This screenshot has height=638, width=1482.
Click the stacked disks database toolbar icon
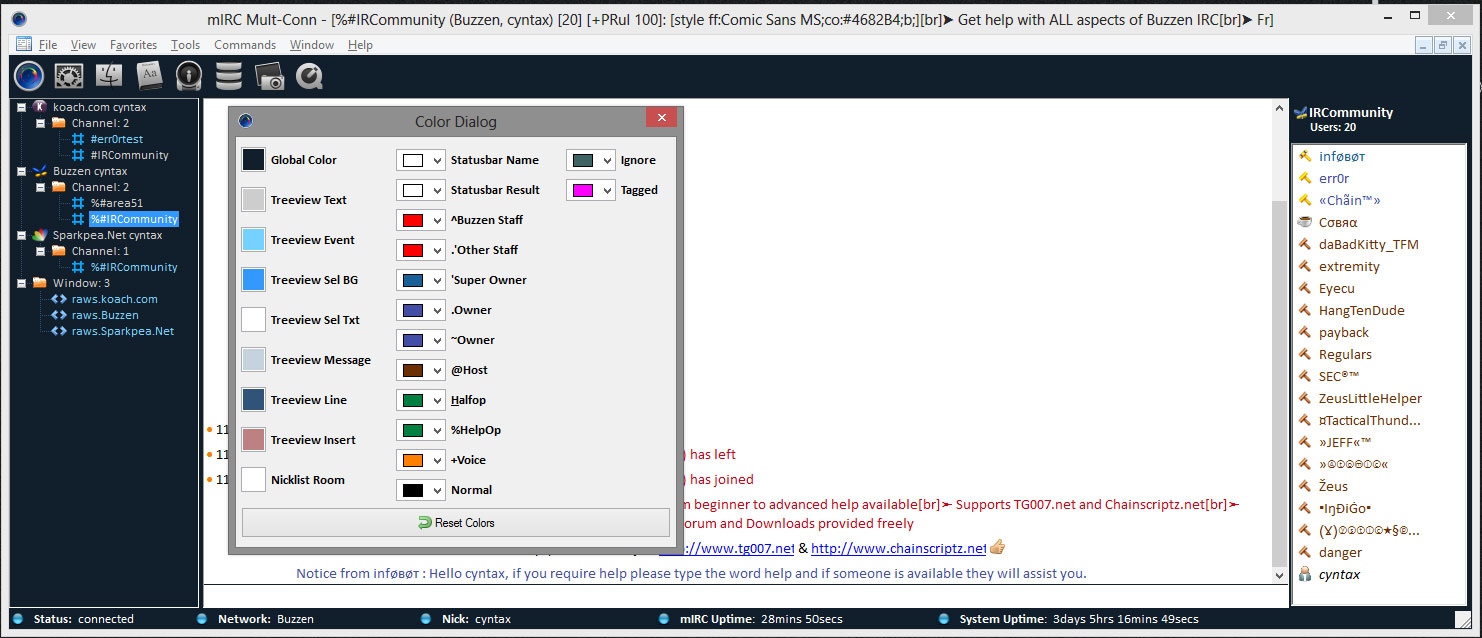tap(229, 75)
